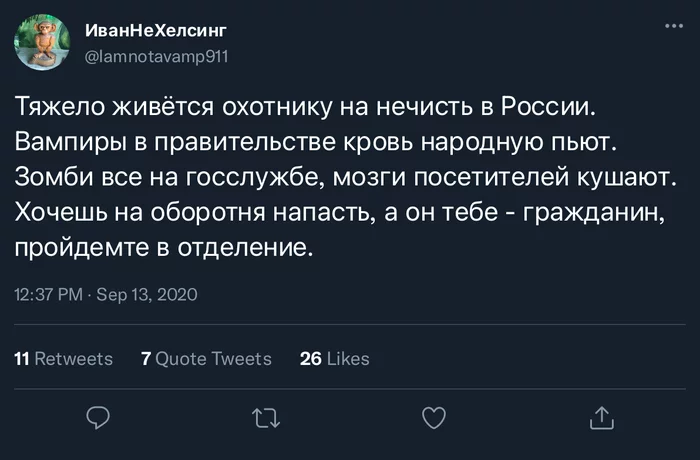Click the 12:37 PM time stamp

pos(48,295)
